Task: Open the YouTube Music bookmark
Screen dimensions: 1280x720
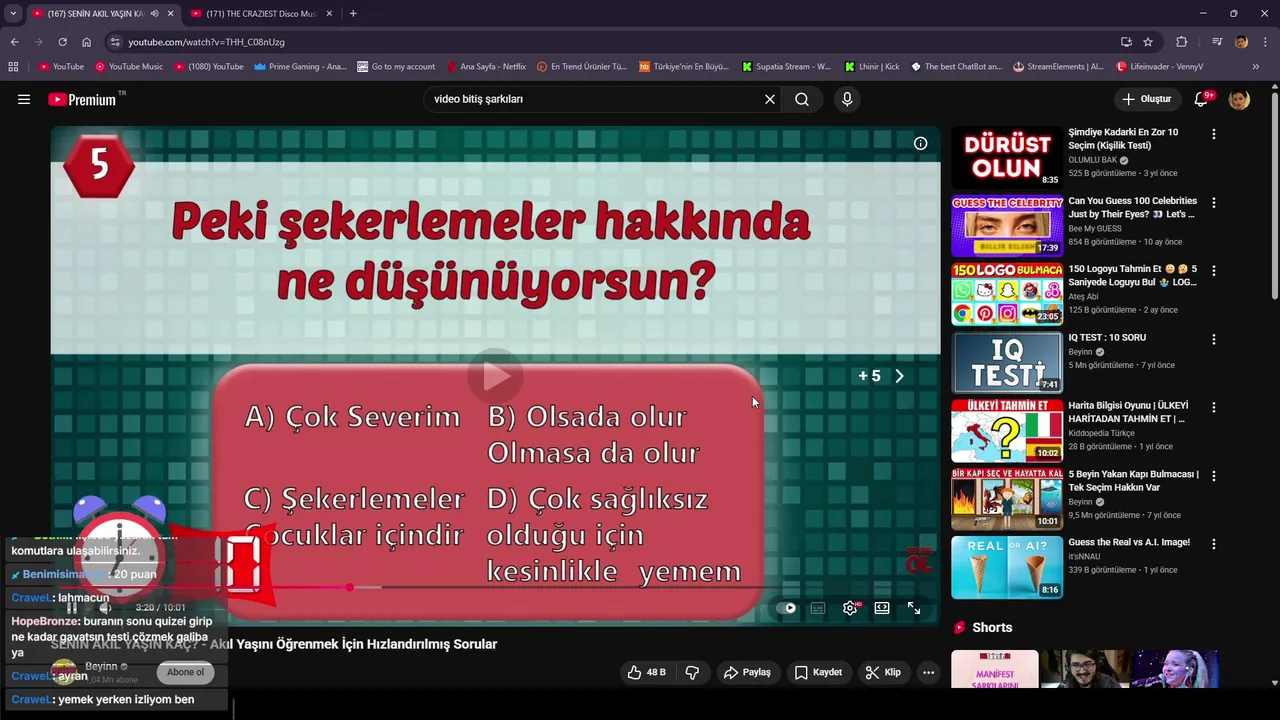Action: [x=129, y=67]
